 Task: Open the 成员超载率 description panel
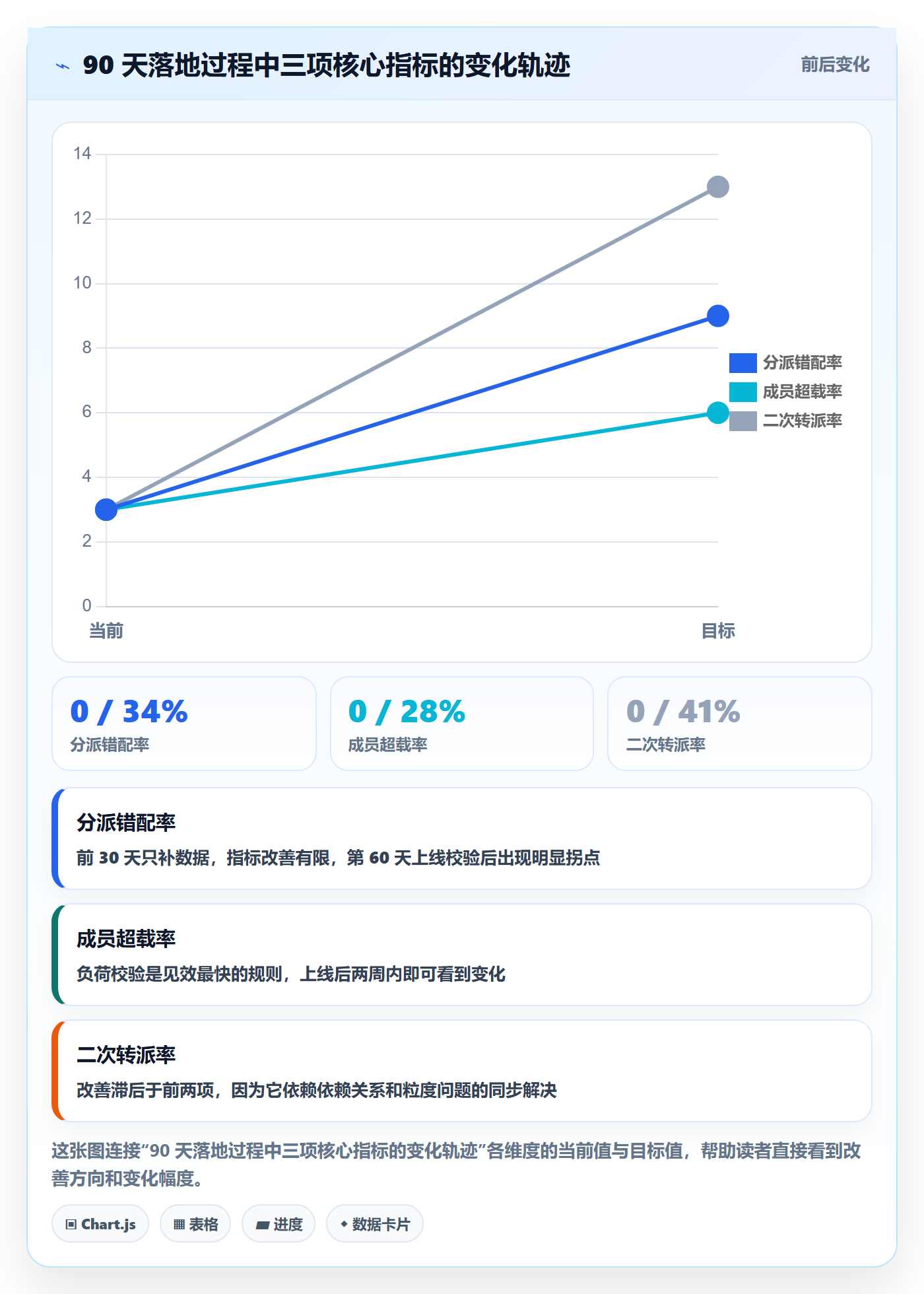462,955
